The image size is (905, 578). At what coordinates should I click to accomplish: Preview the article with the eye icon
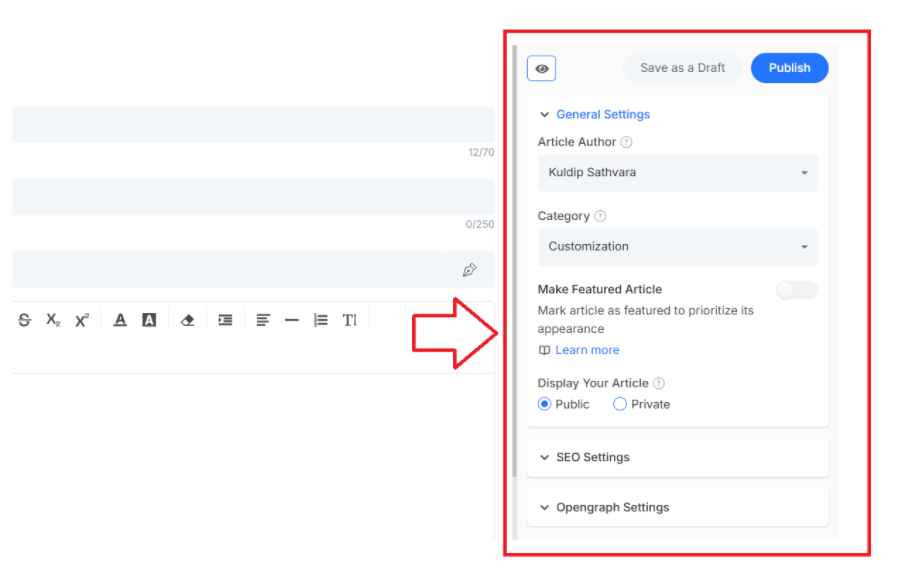pos(541,68)
